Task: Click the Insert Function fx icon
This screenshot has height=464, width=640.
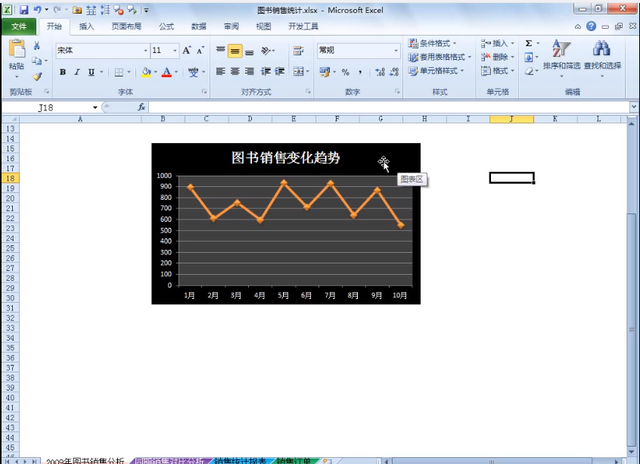Action: coord(142,107)
